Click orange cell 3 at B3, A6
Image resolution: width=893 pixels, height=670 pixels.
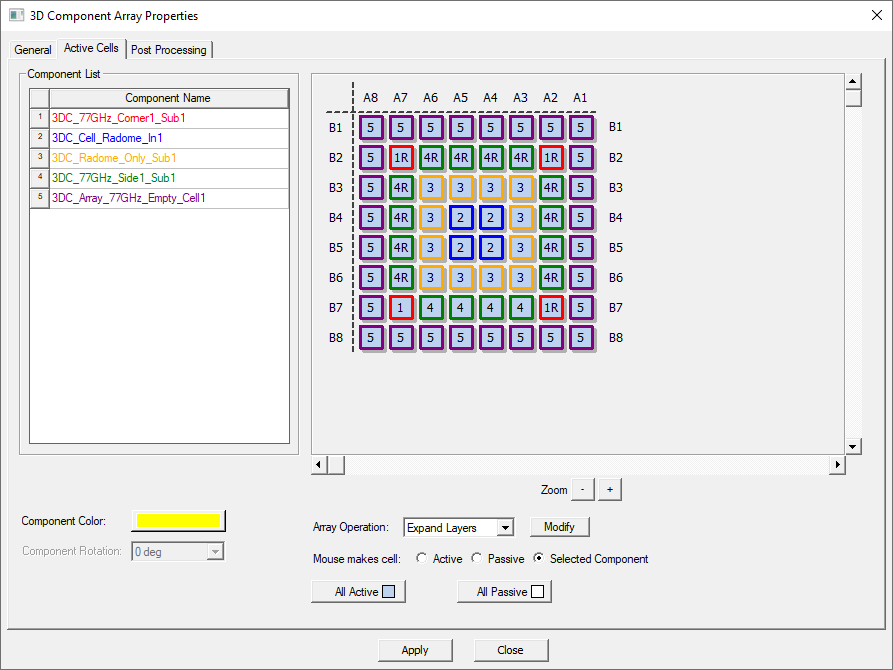pos(431,187)
